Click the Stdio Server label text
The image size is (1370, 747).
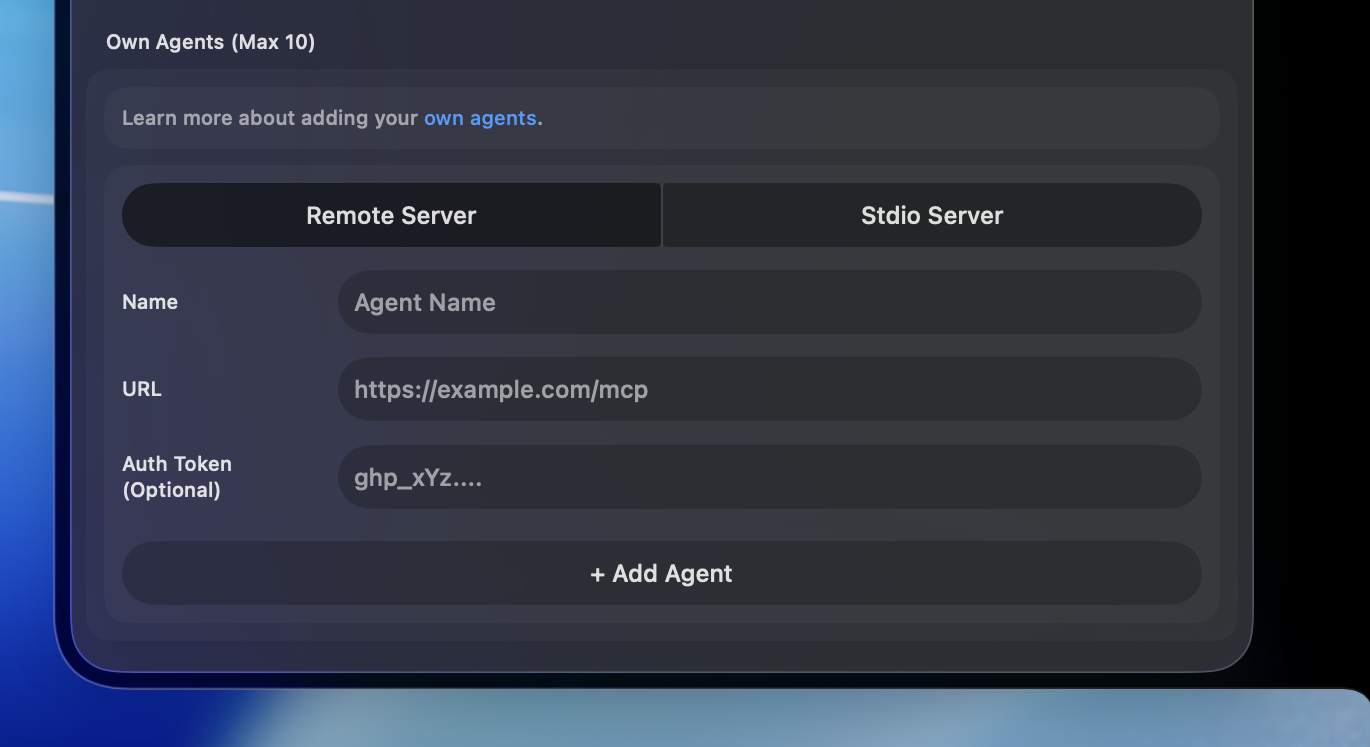coord(931,215)
